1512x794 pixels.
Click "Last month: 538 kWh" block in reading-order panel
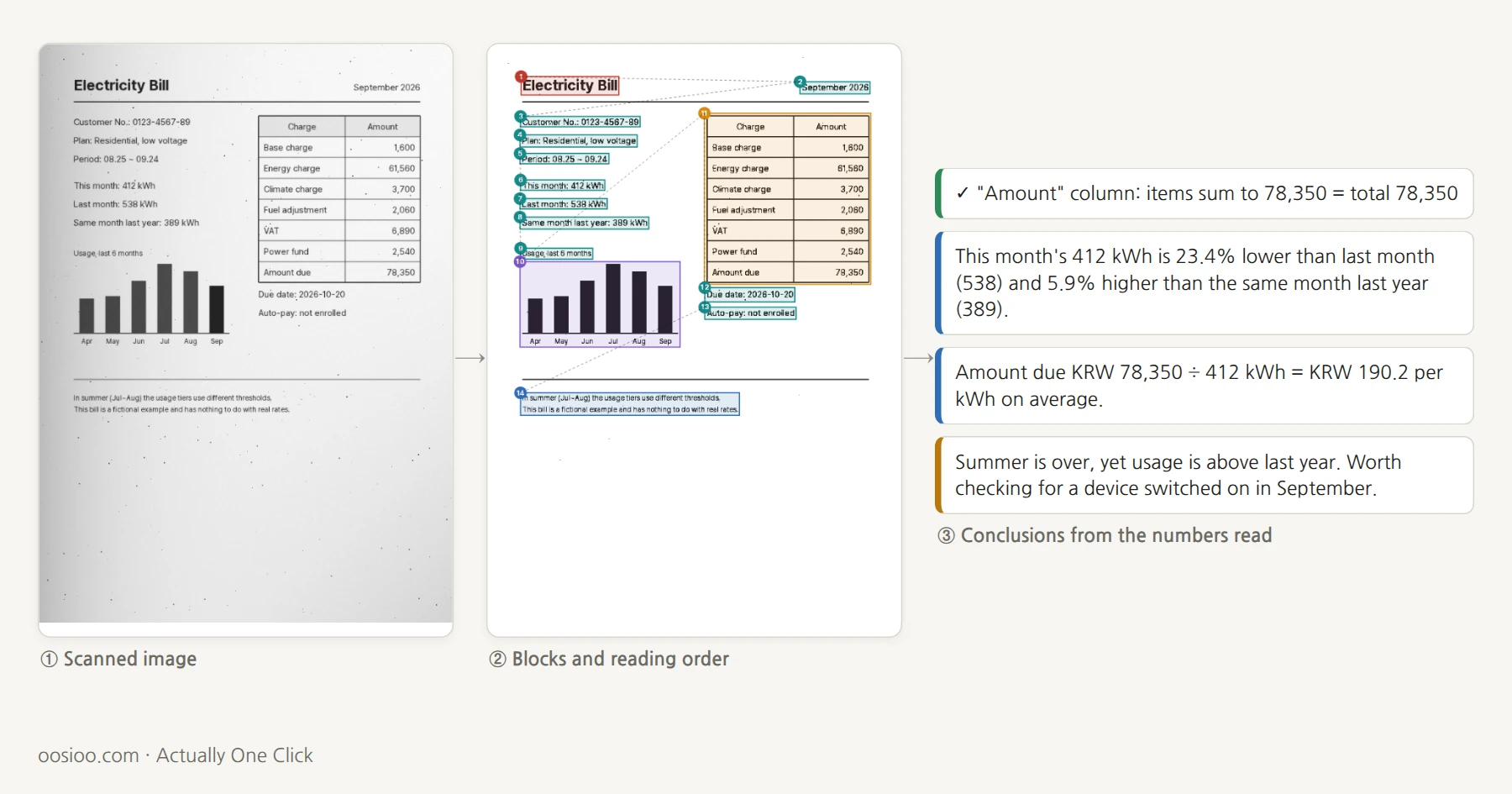click(x=564, y=204)
